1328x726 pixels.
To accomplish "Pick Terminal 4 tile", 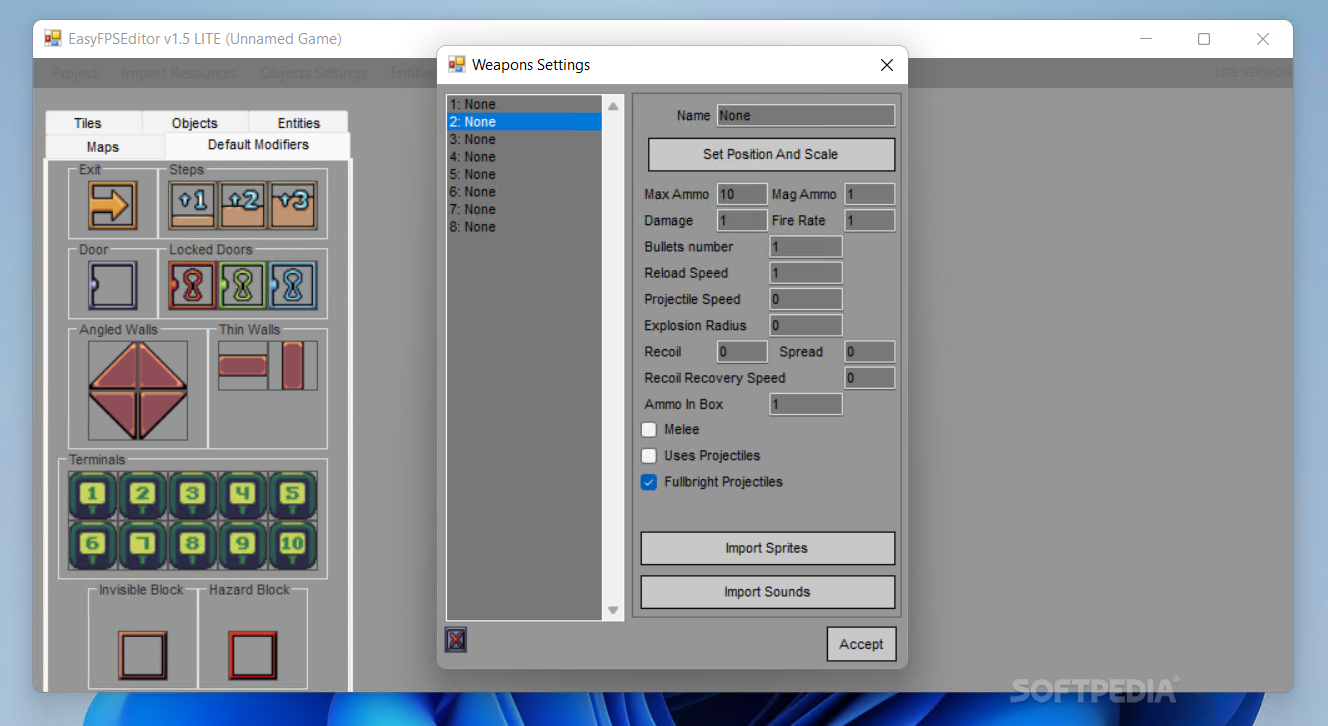I will (x=243, y=496).
